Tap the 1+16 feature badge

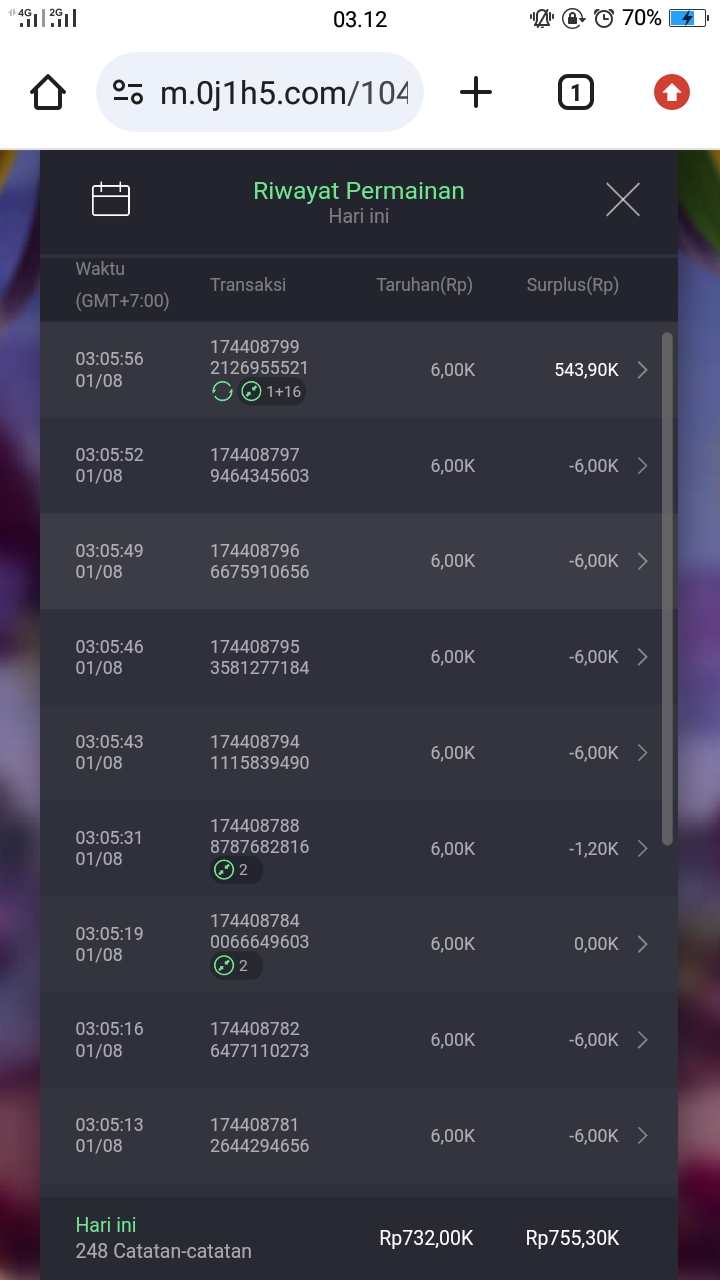coord(272,392)
